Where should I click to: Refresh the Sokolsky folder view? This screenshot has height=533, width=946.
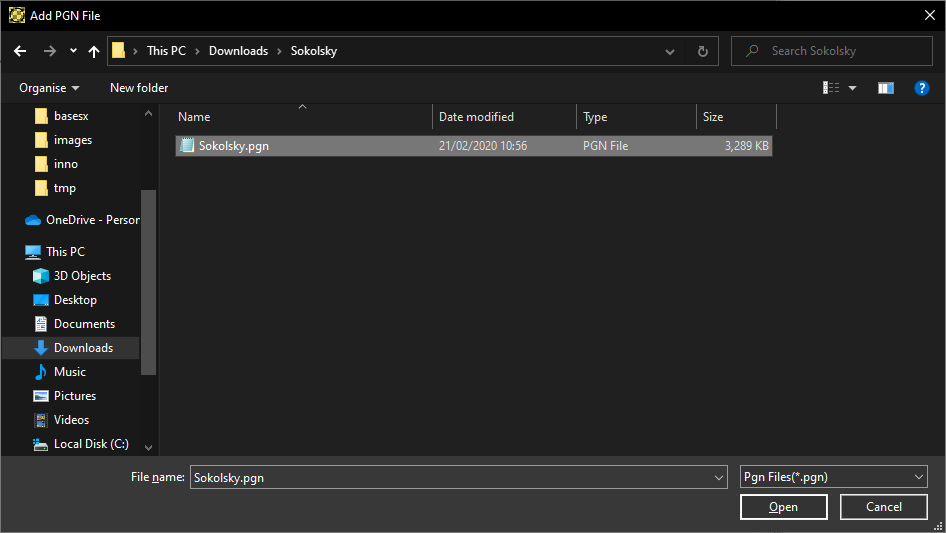tap(702, 51)
